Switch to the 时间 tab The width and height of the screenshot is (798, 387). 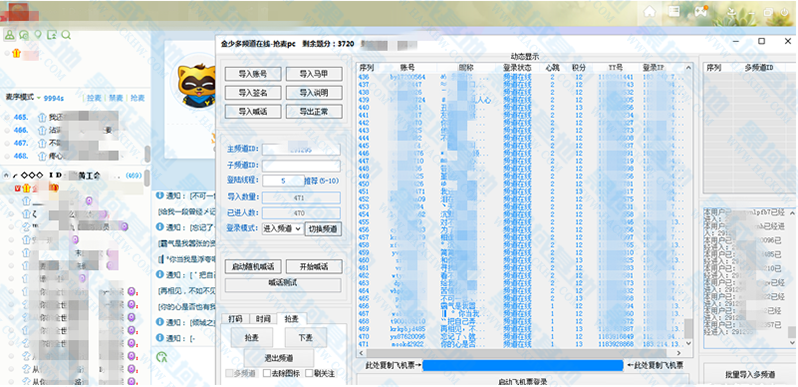point(263,319)
